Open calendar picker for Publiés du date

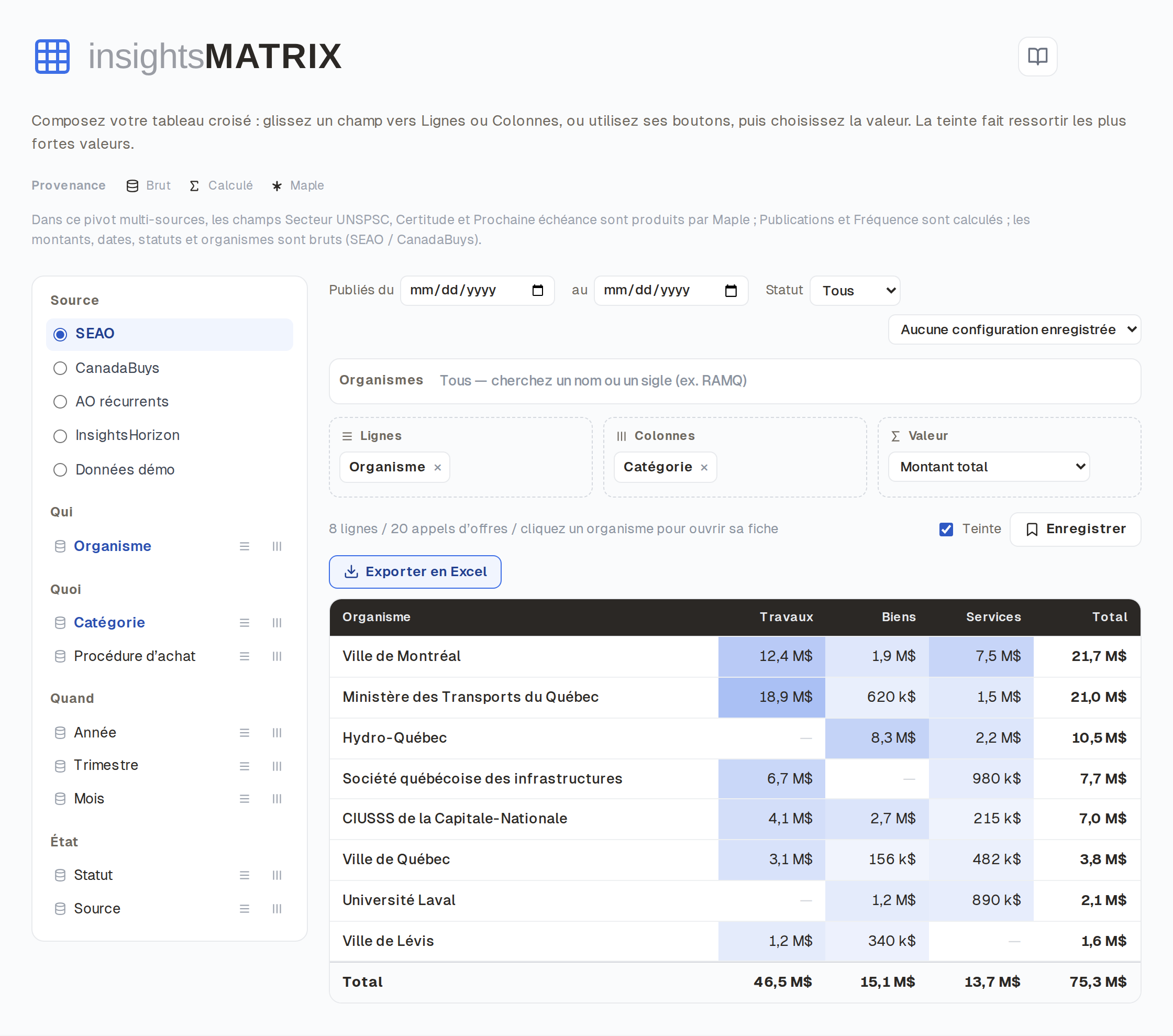(x=538, y=290)
